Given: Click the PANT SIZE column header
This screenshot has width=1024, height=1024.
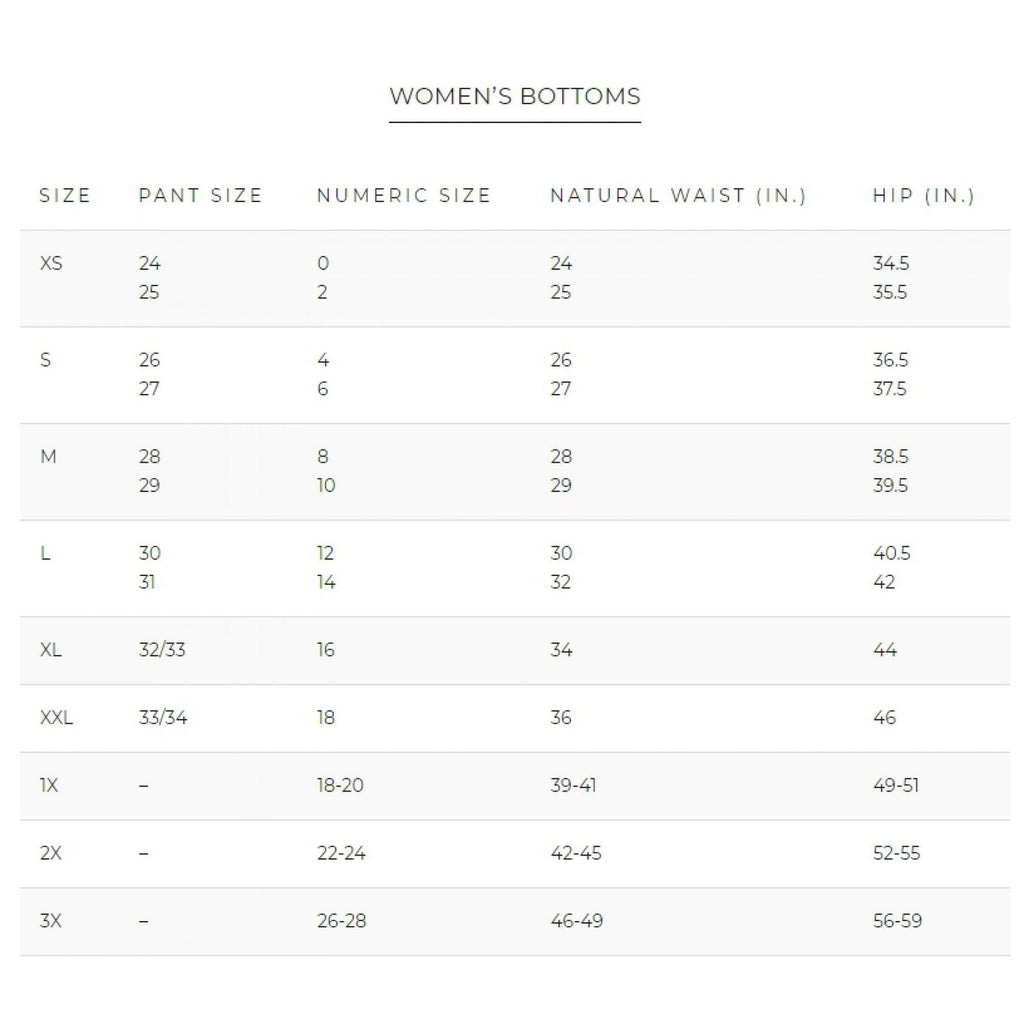Looking at the screenshot, I should pos(200,196).
